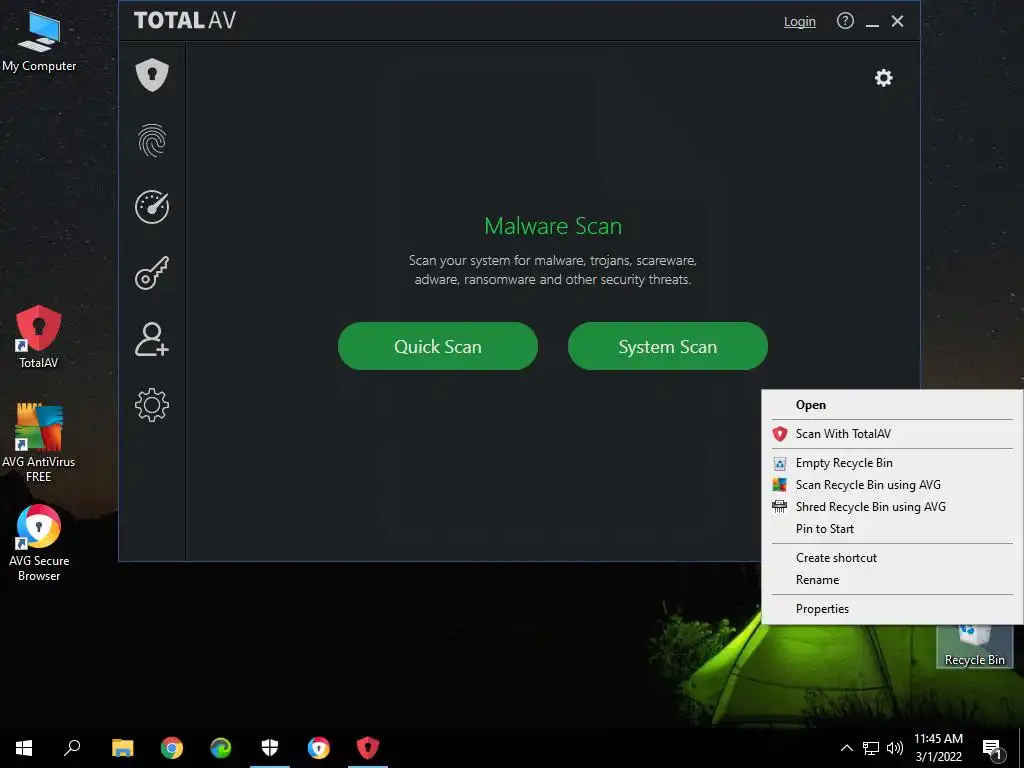1024x768 pixels.
Task: Launch Microsoft Edge from the taskbar
Action: tap(221, 748)
